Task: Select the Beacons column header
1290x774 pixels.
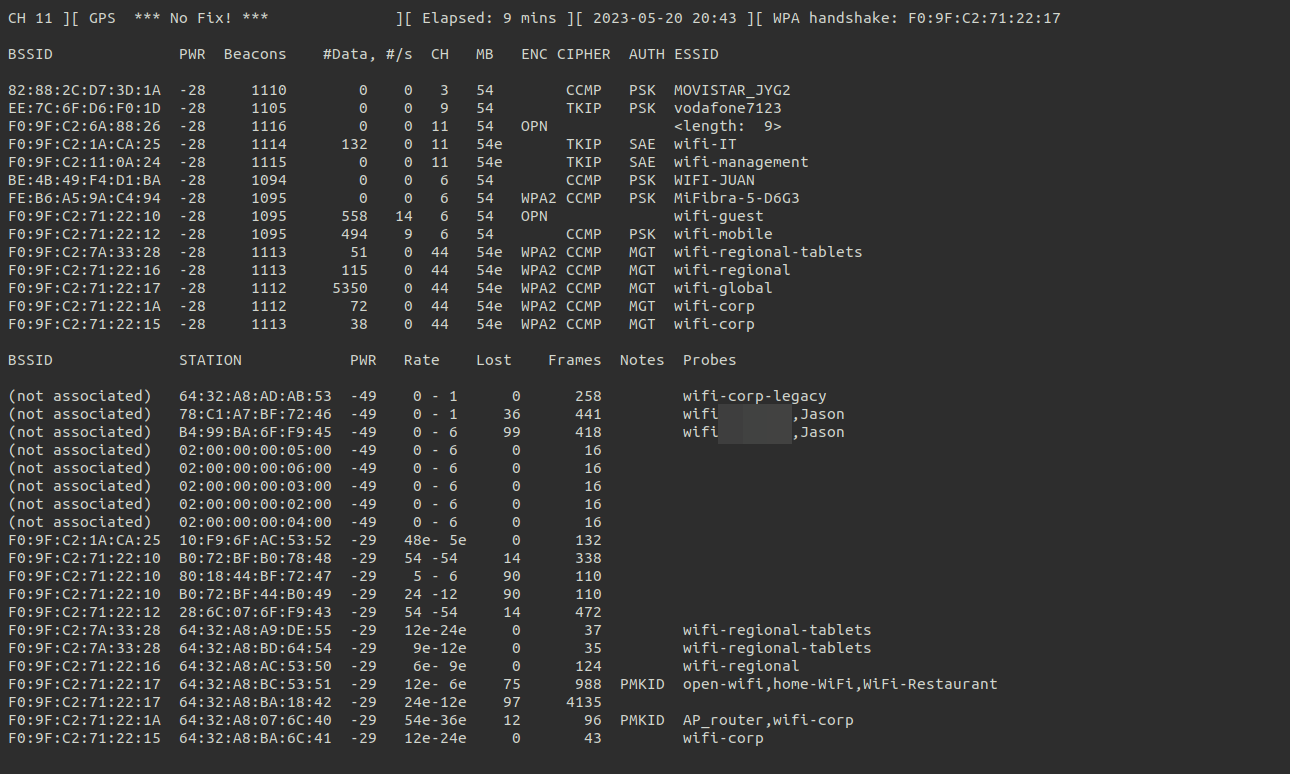Action: (x=254, y=54)
